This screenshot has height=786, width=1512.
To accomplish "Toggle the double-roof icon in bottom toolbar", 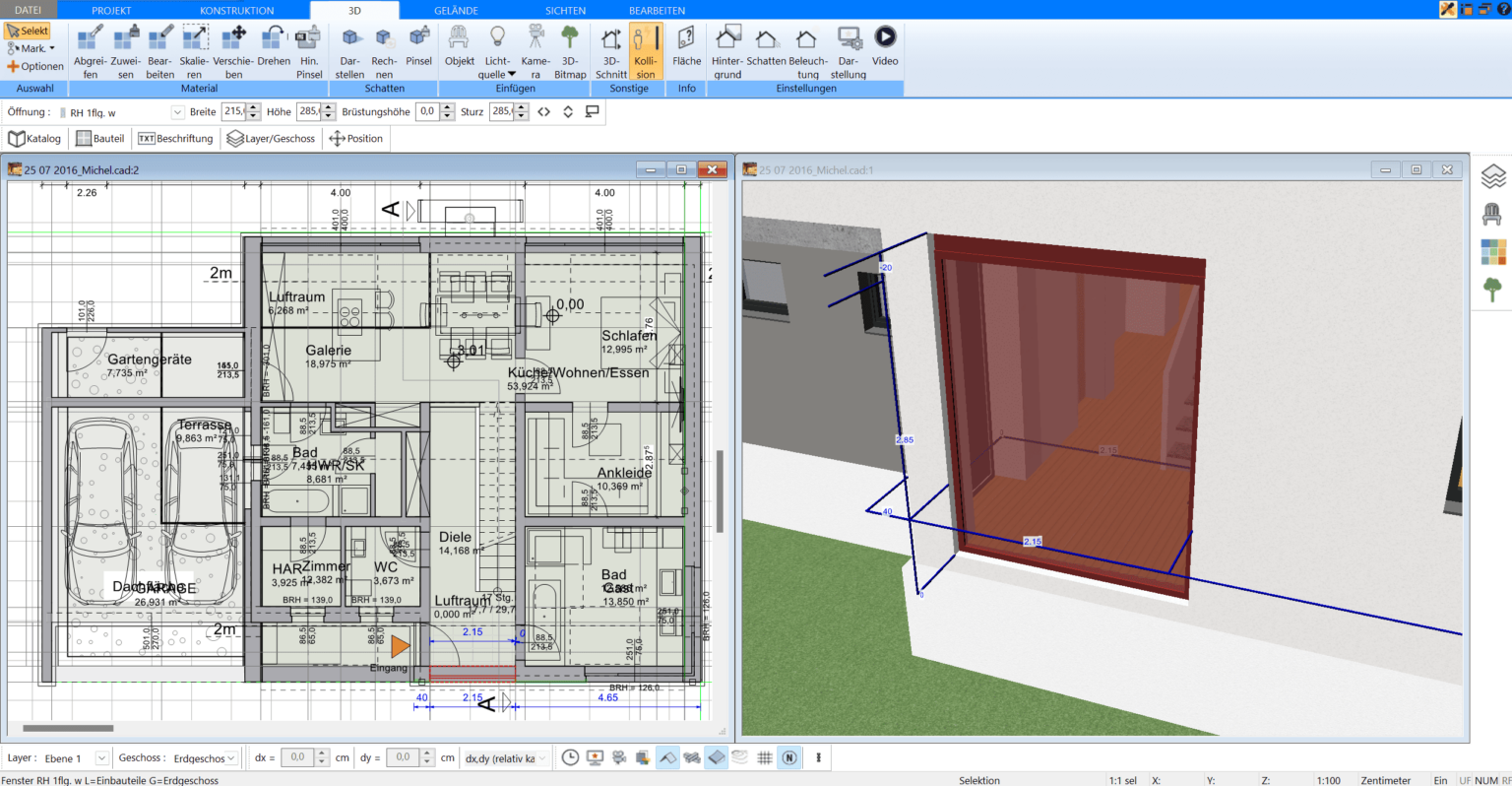I will [x=692, y=757].
